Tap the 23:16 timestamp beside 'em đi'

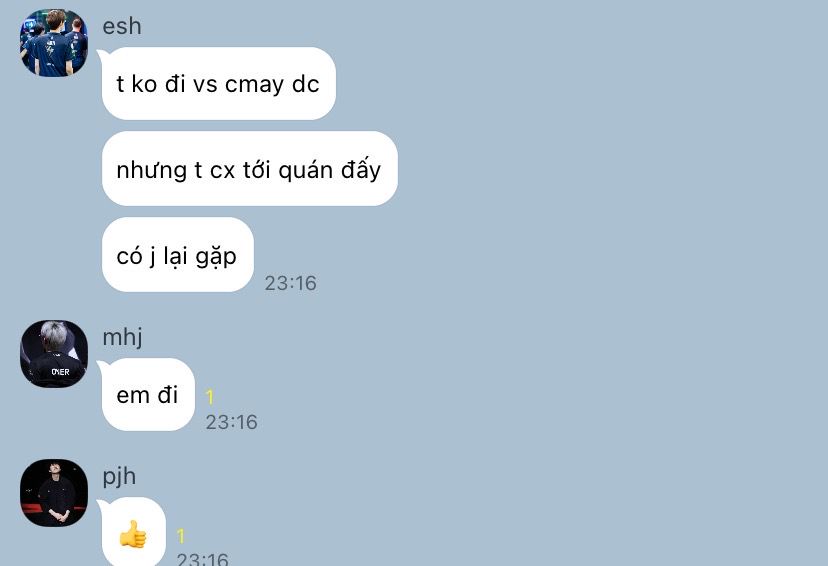pos(231,422)
